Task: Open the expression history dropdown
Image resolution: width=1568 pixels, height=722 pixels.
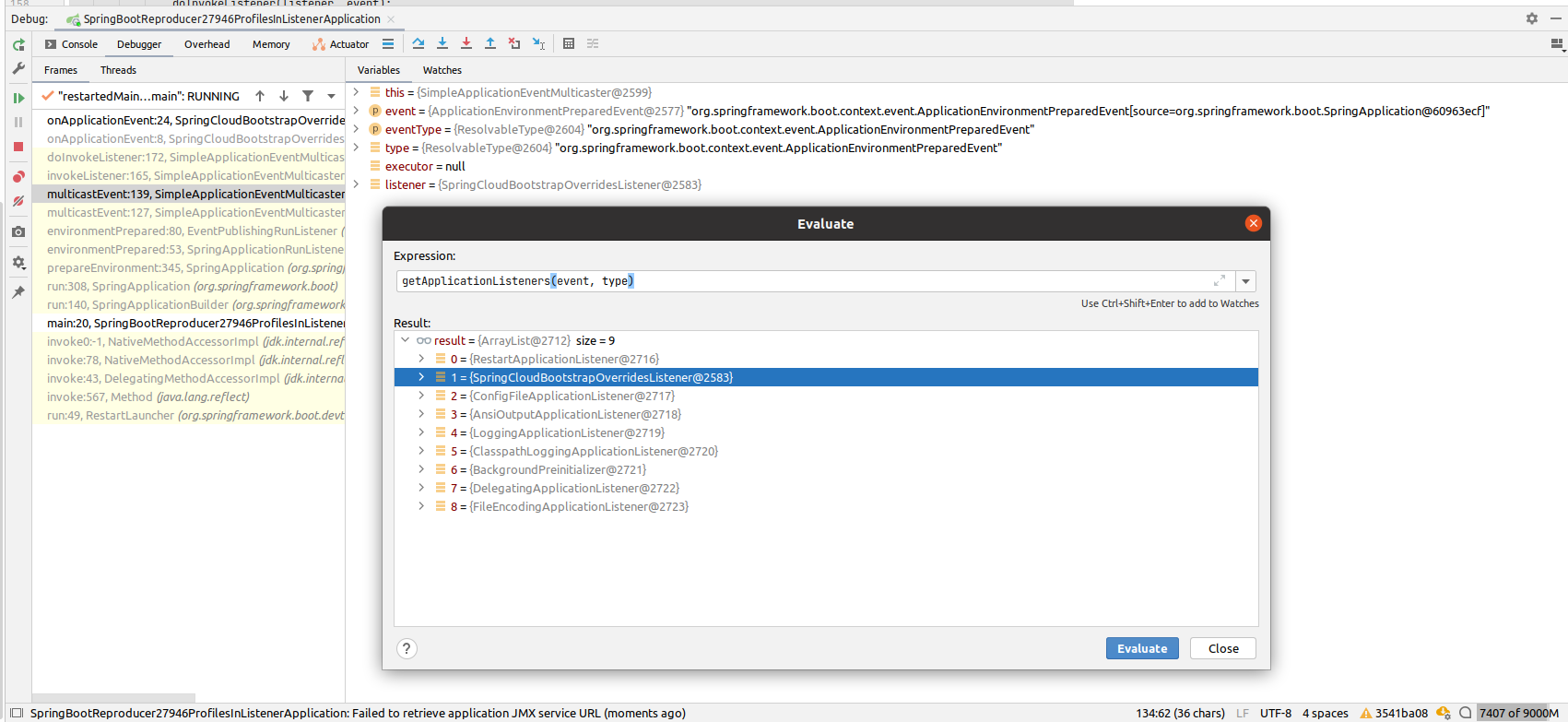Action: pos(1245,281)
